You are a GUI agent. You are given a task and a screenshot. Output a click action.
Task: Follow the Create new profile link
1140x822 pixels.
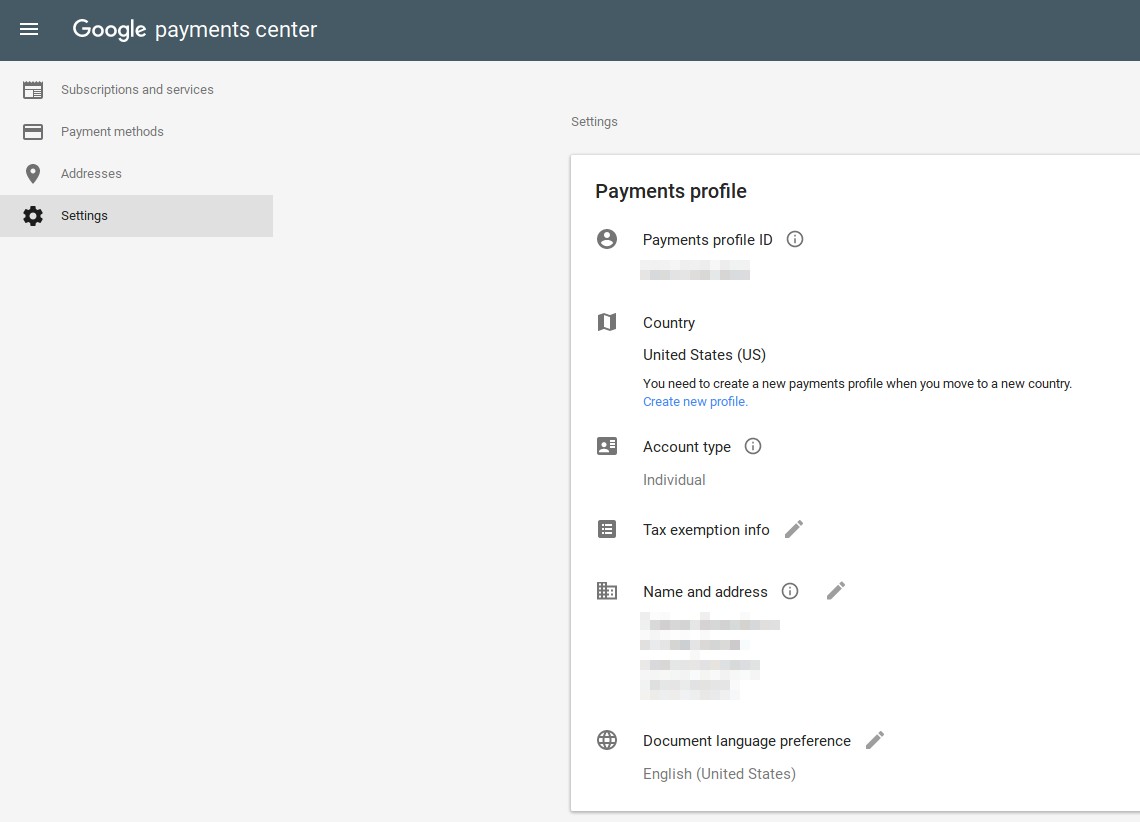pos(695,401)
